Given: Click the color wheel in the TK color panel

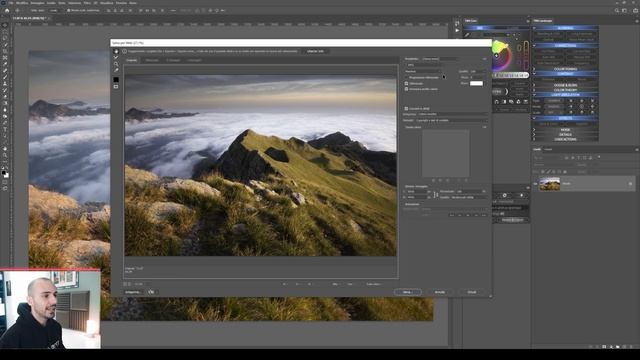Looking at the screenshot, I should [501, 56].
